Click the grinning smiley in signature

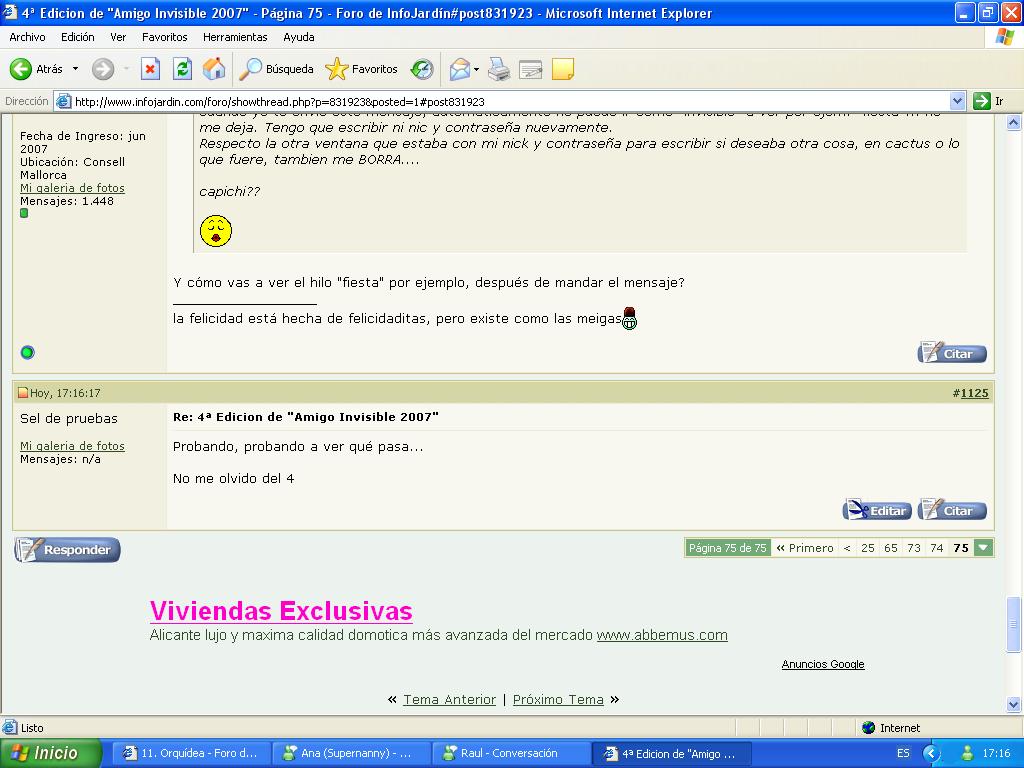[630, 318]
